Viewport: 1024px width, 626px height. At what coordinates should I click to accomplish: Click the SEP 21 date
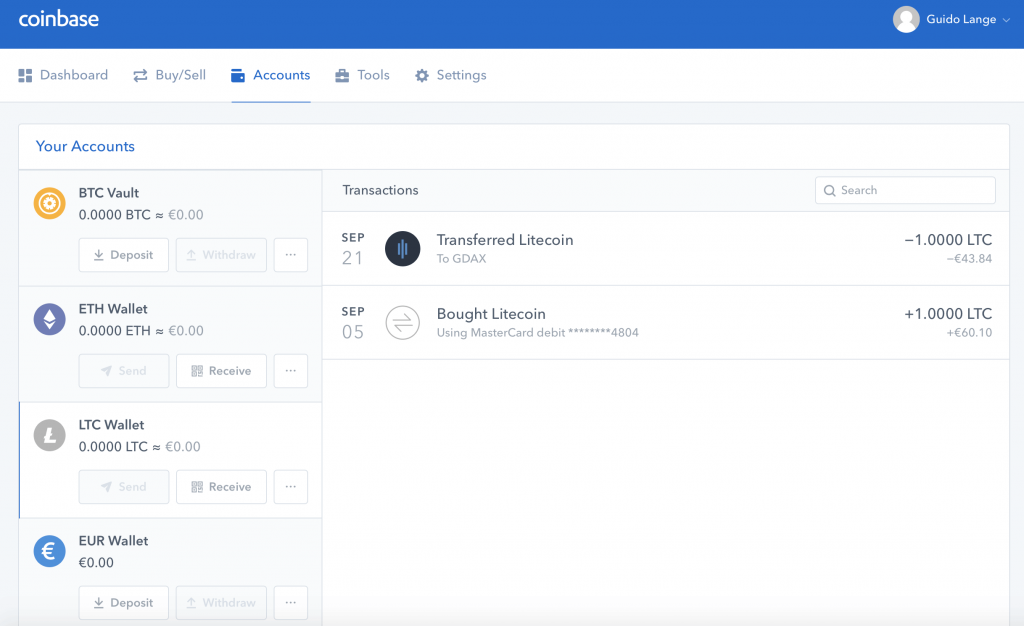pyautogui.click(x=353, y=249)
